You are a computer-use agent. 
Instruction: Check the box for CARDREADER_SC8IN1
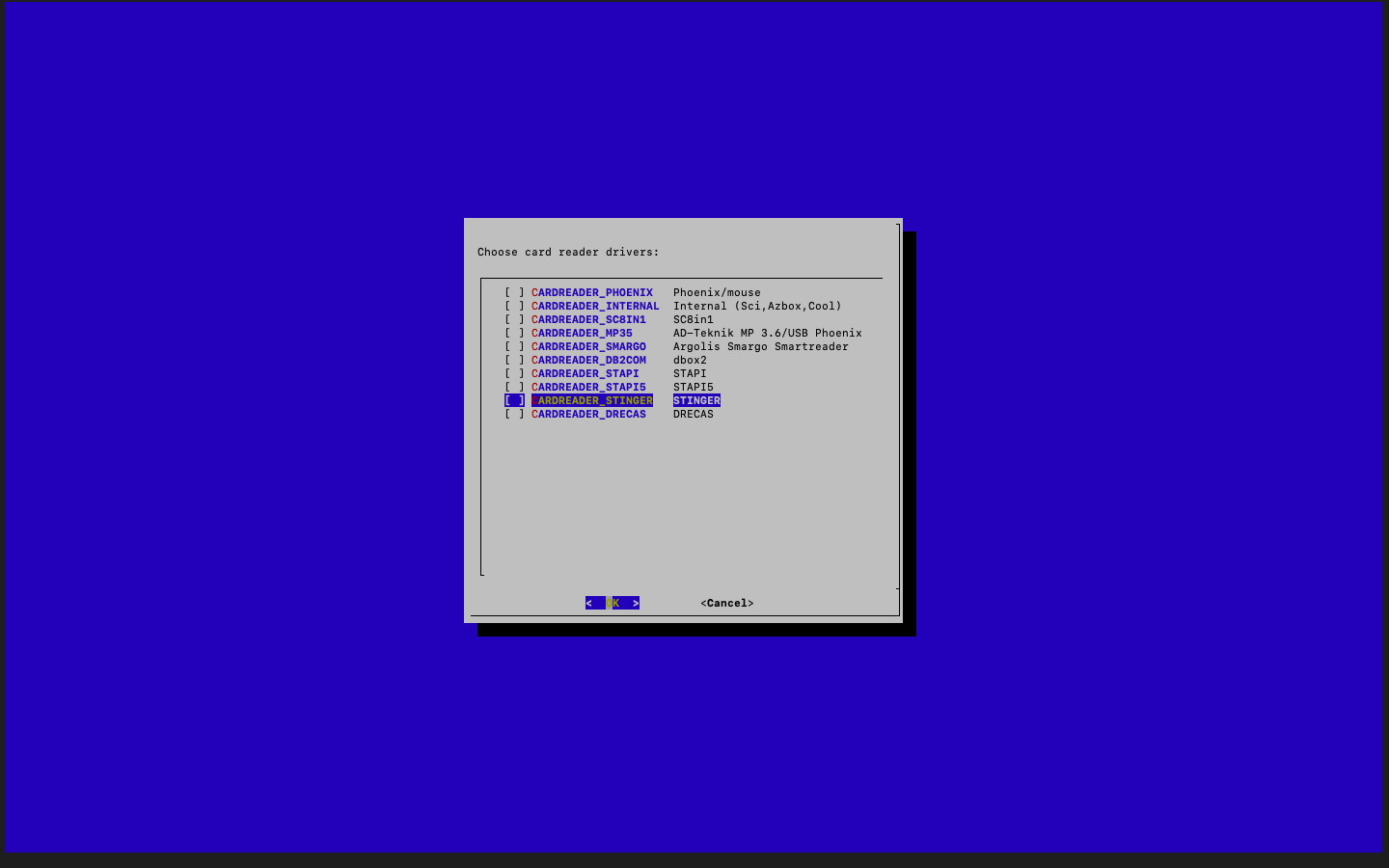(514, 319)
